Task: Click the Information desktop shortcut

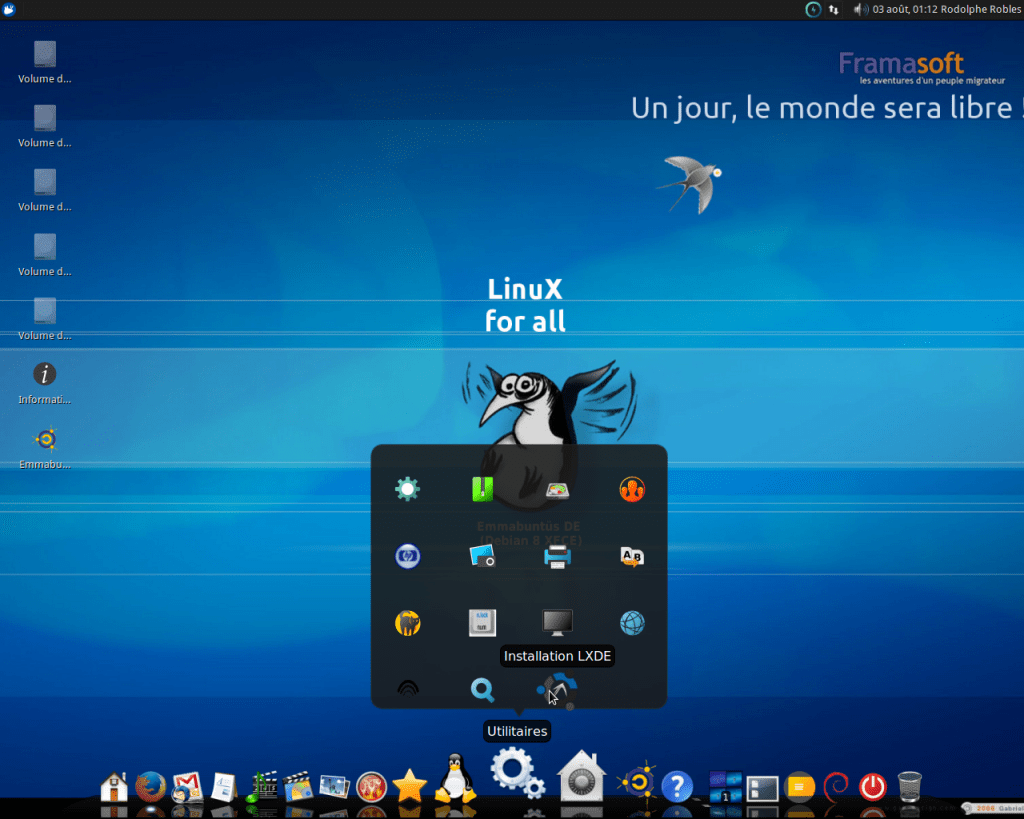Action: point(45,375)
